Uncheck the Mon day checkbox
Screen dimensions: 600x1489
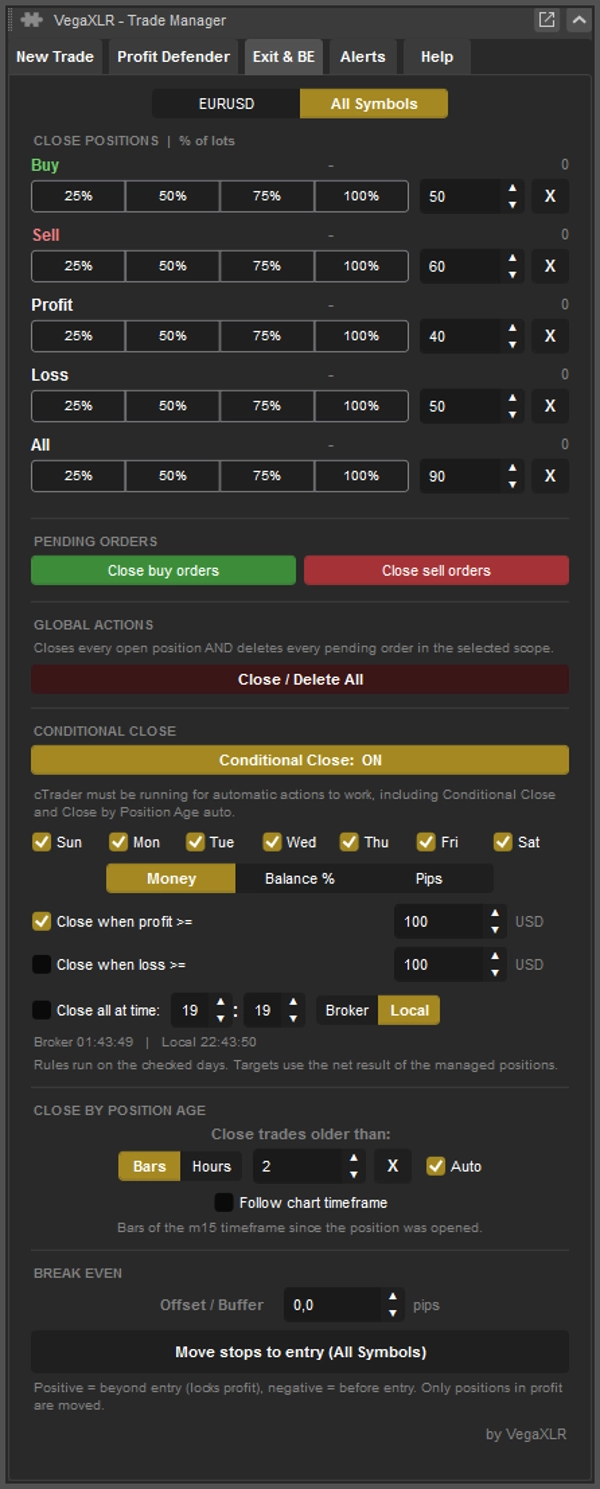point(118,842)
